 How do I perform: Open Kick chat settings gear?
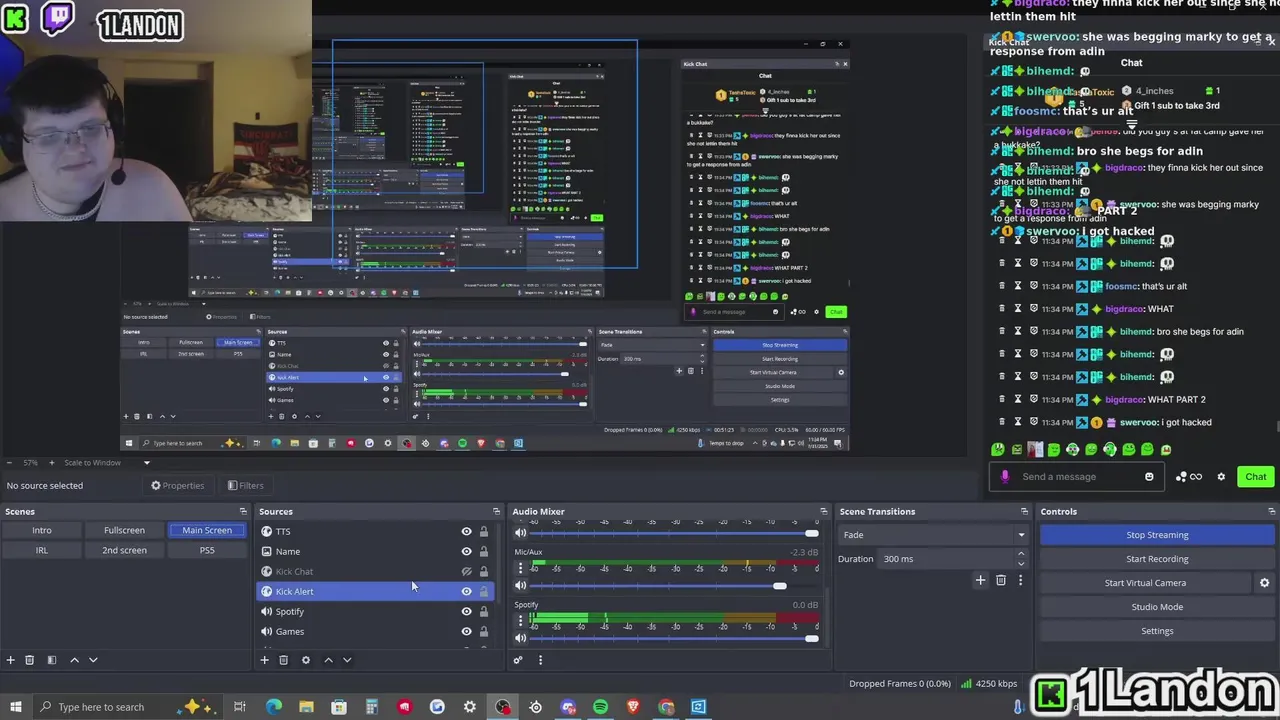1221,477
